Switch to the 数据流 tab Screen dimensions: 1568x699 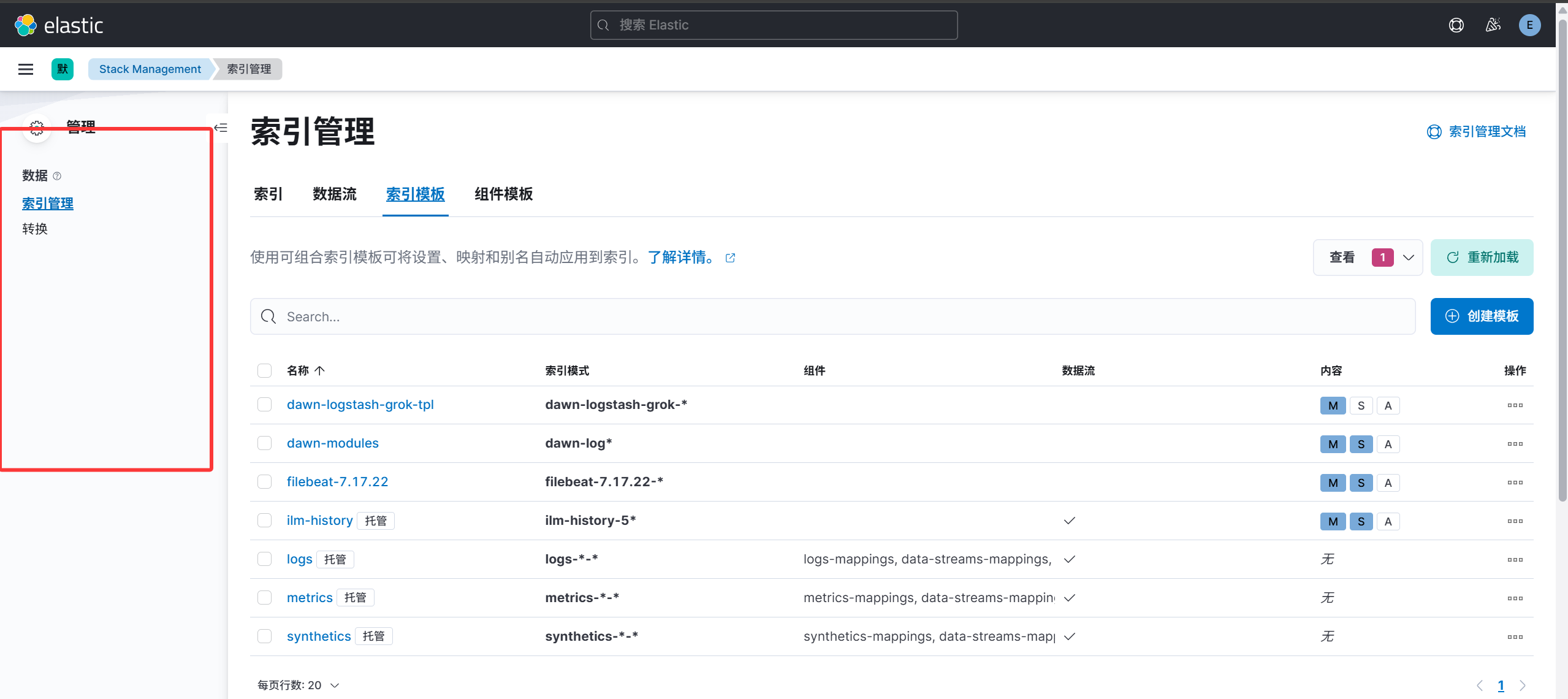point(335,194)
